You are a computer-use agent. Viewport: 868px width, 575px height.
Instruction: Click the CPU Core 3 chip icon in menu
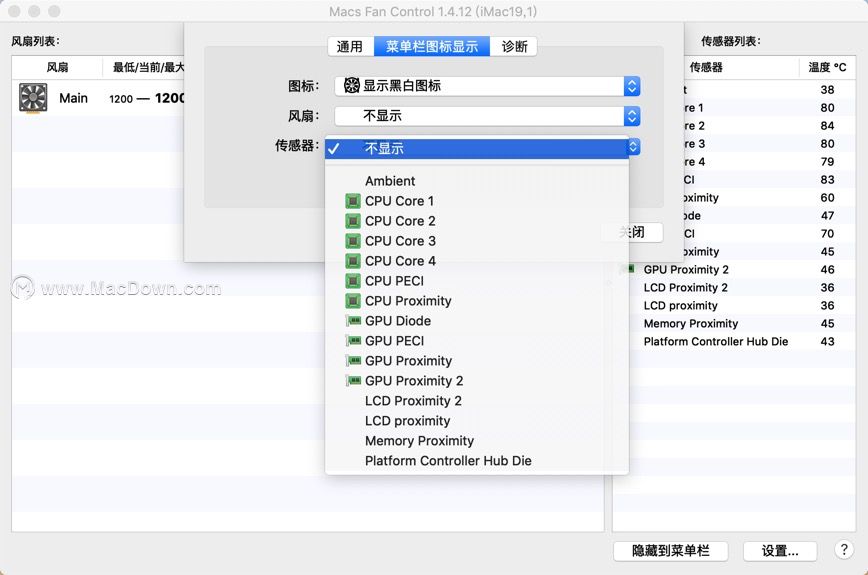pos(353,241)
